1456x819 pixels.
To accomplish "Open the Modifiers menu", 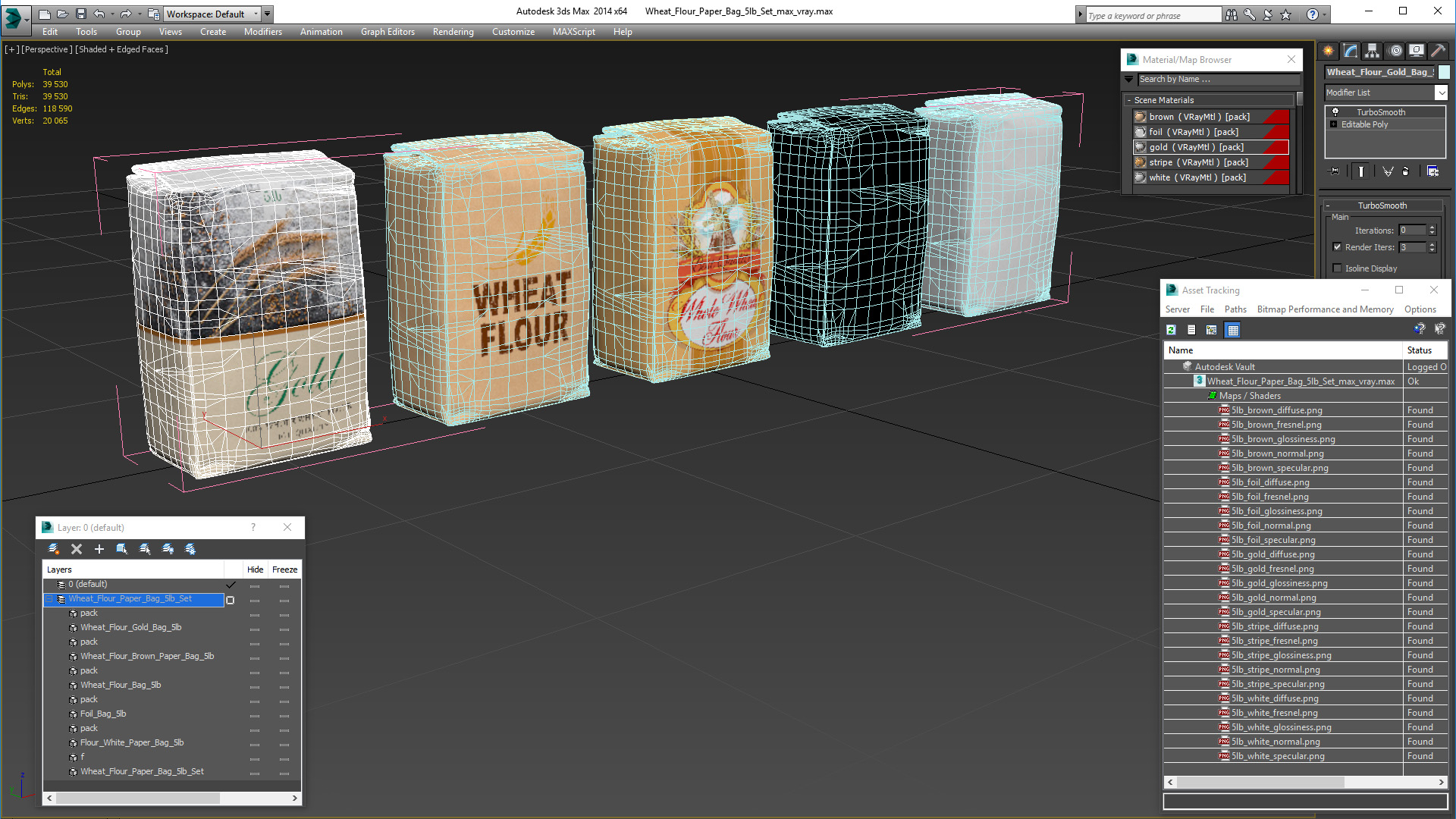I will [262, 32].
